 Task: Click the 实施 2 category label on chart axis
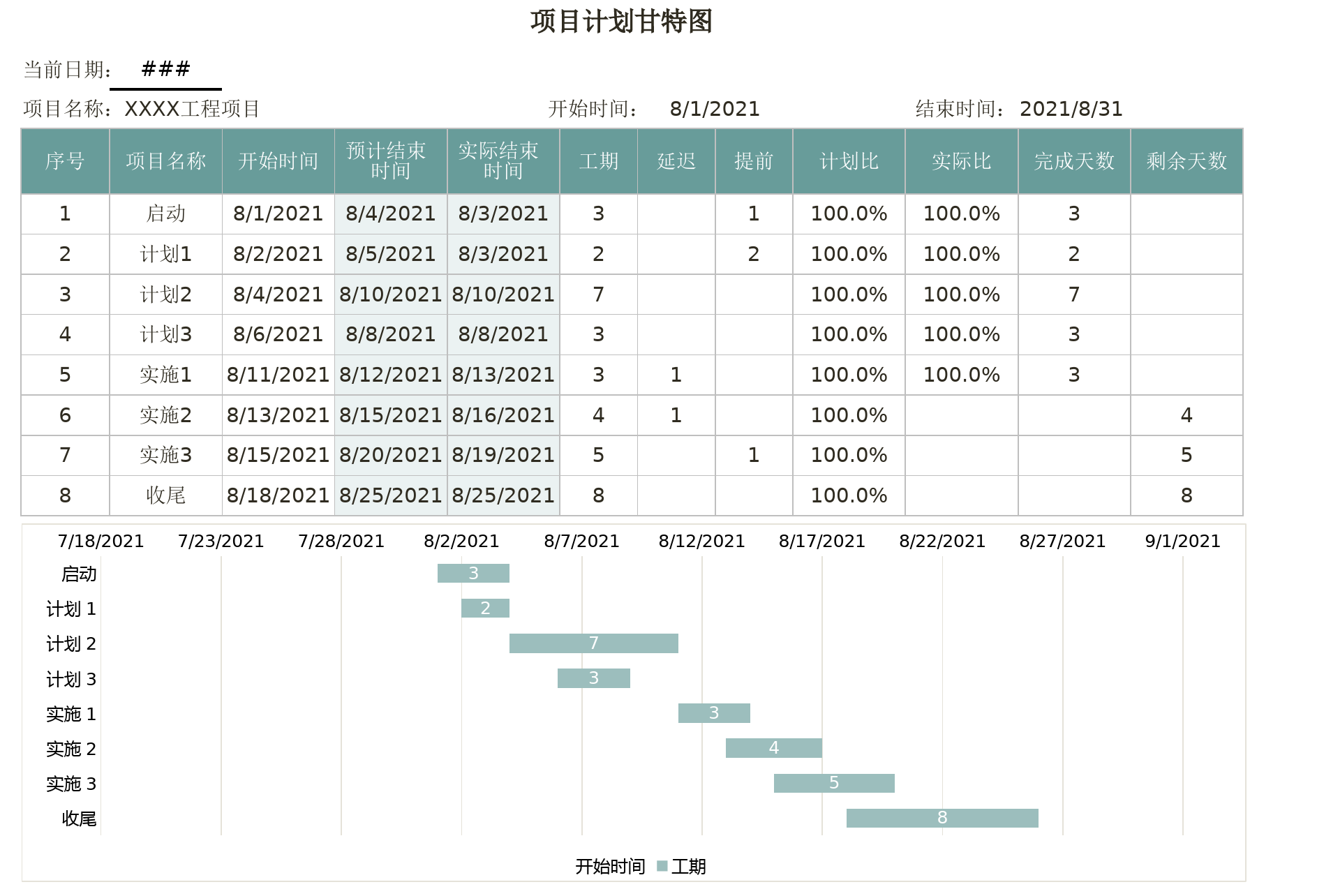(x=71, y=749)
